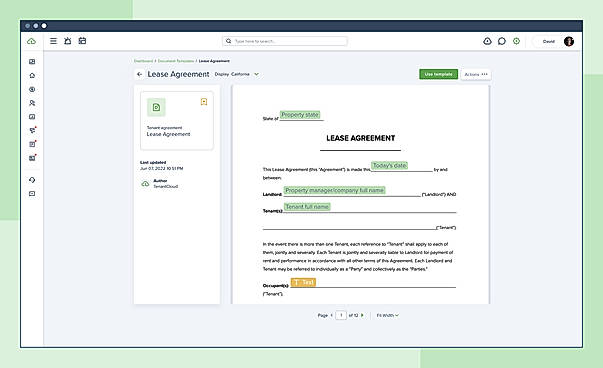
Task: Click the 'Lease Agreement' title on the template card
Action: coord(168,134)
